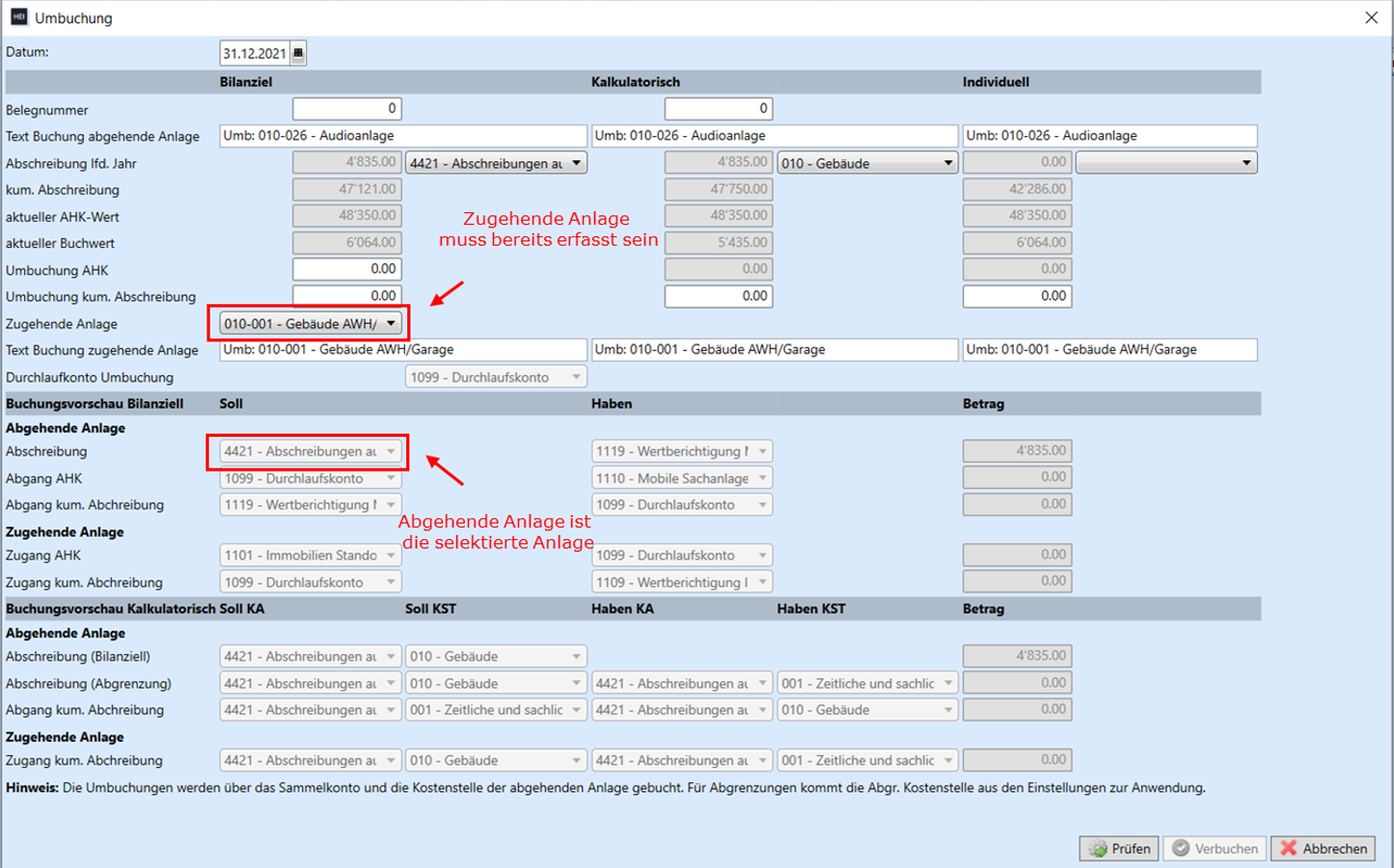
Task: Click the Bilanziel Umbuchung AHK amount field
Action: pyautogui.click(x=346, y=269)
